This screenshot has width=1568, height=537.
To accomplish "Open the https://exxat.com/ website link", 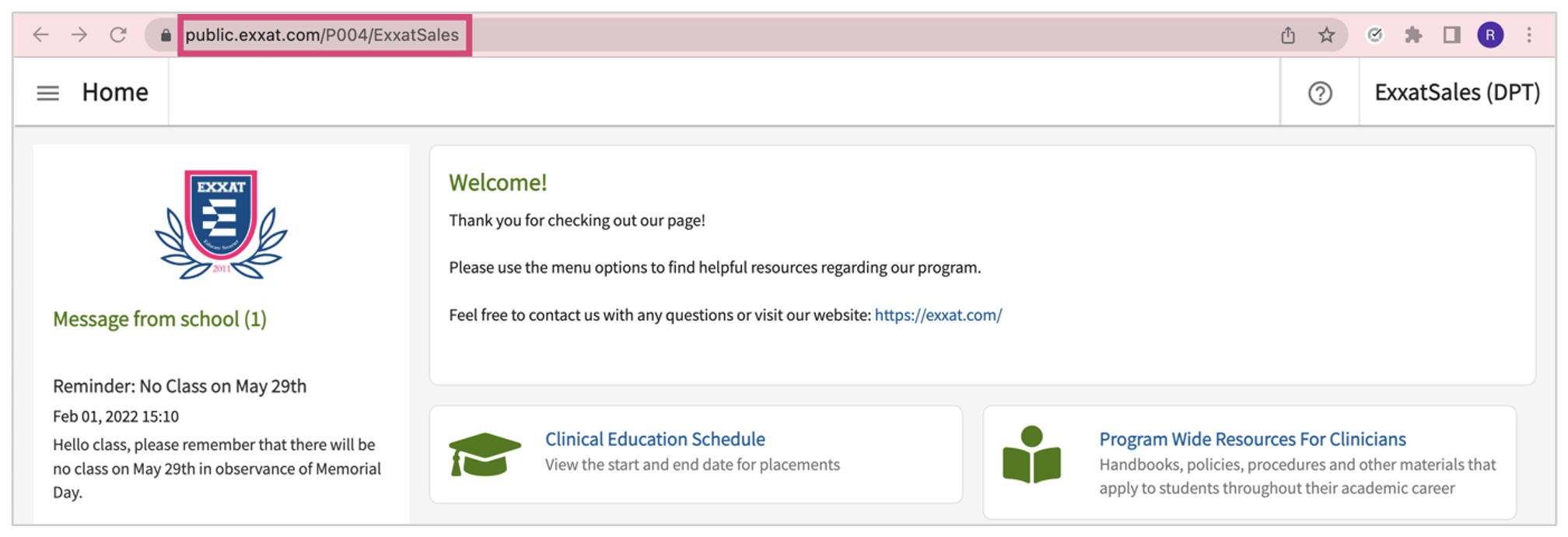I will pos(938,315).
